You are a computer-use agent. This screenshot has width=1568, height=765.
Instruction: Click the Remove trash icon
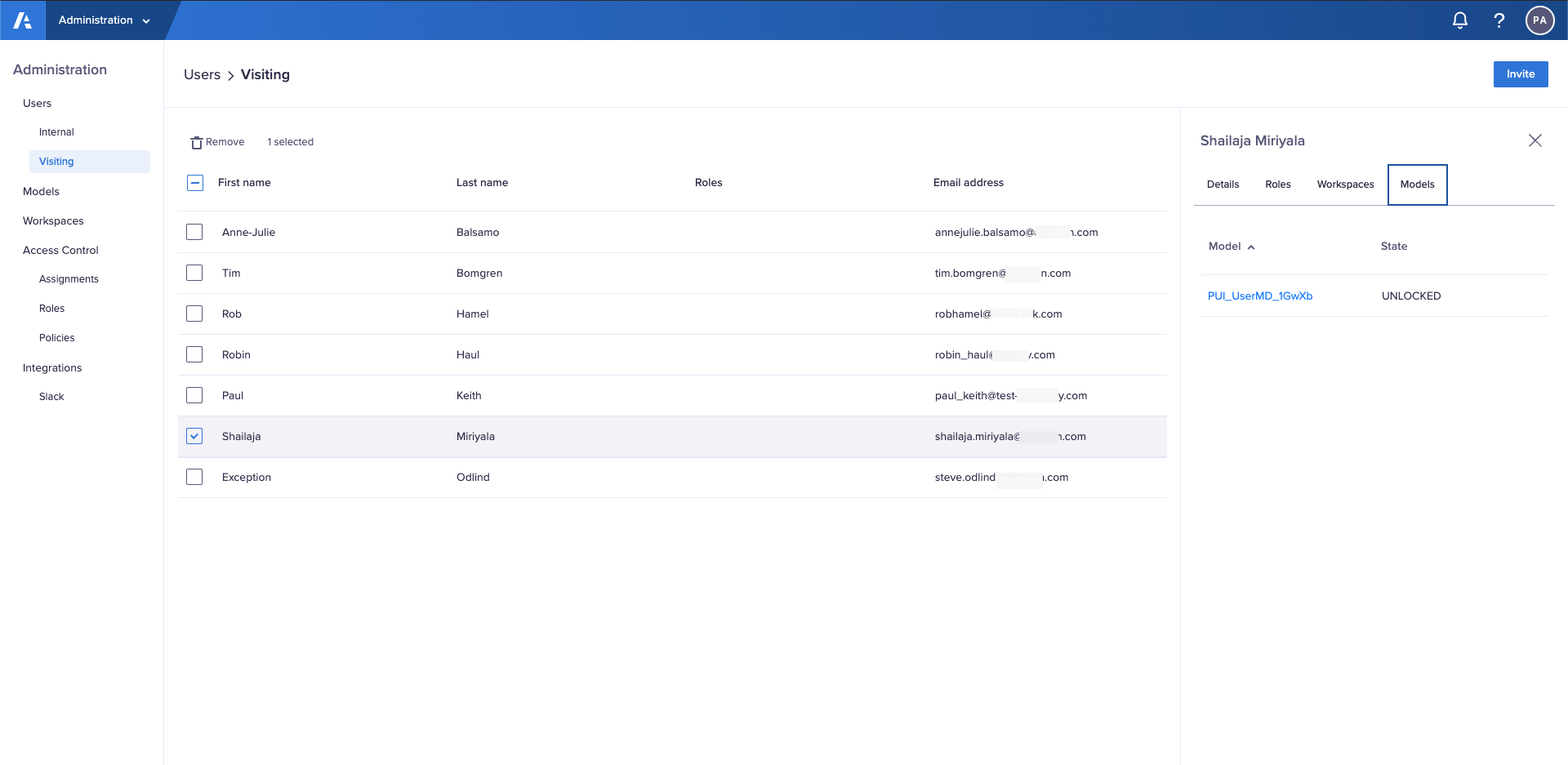[196, 141]
